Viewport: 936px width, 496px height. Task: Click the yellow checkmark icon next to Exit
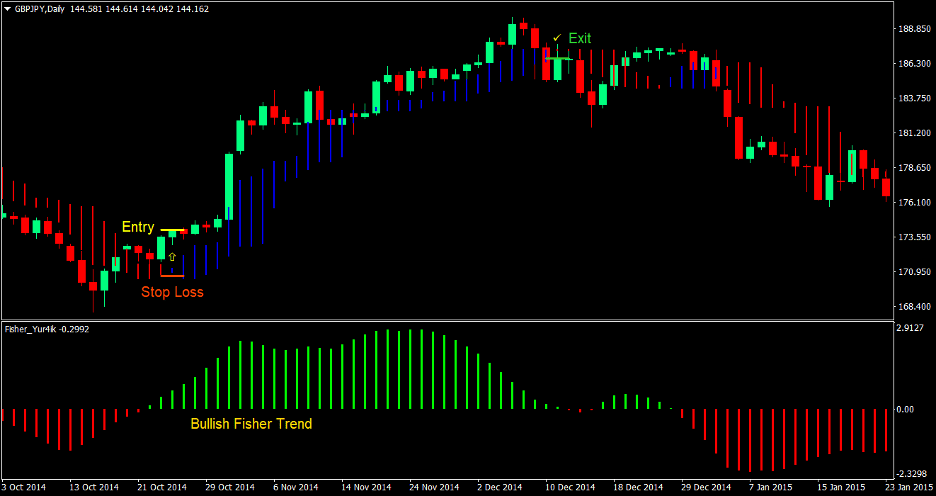click(x=557, y=38)
